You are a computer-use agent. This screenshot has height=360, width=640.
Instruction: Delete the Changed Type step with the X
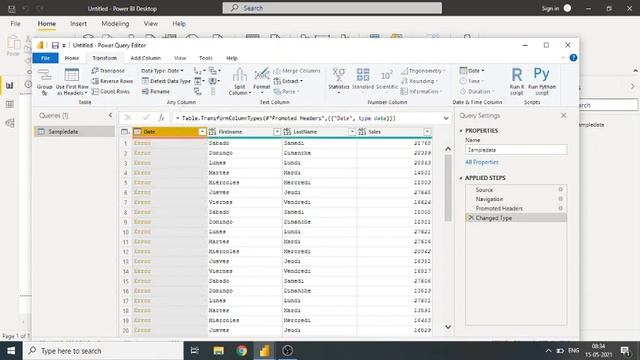(471, 218)
